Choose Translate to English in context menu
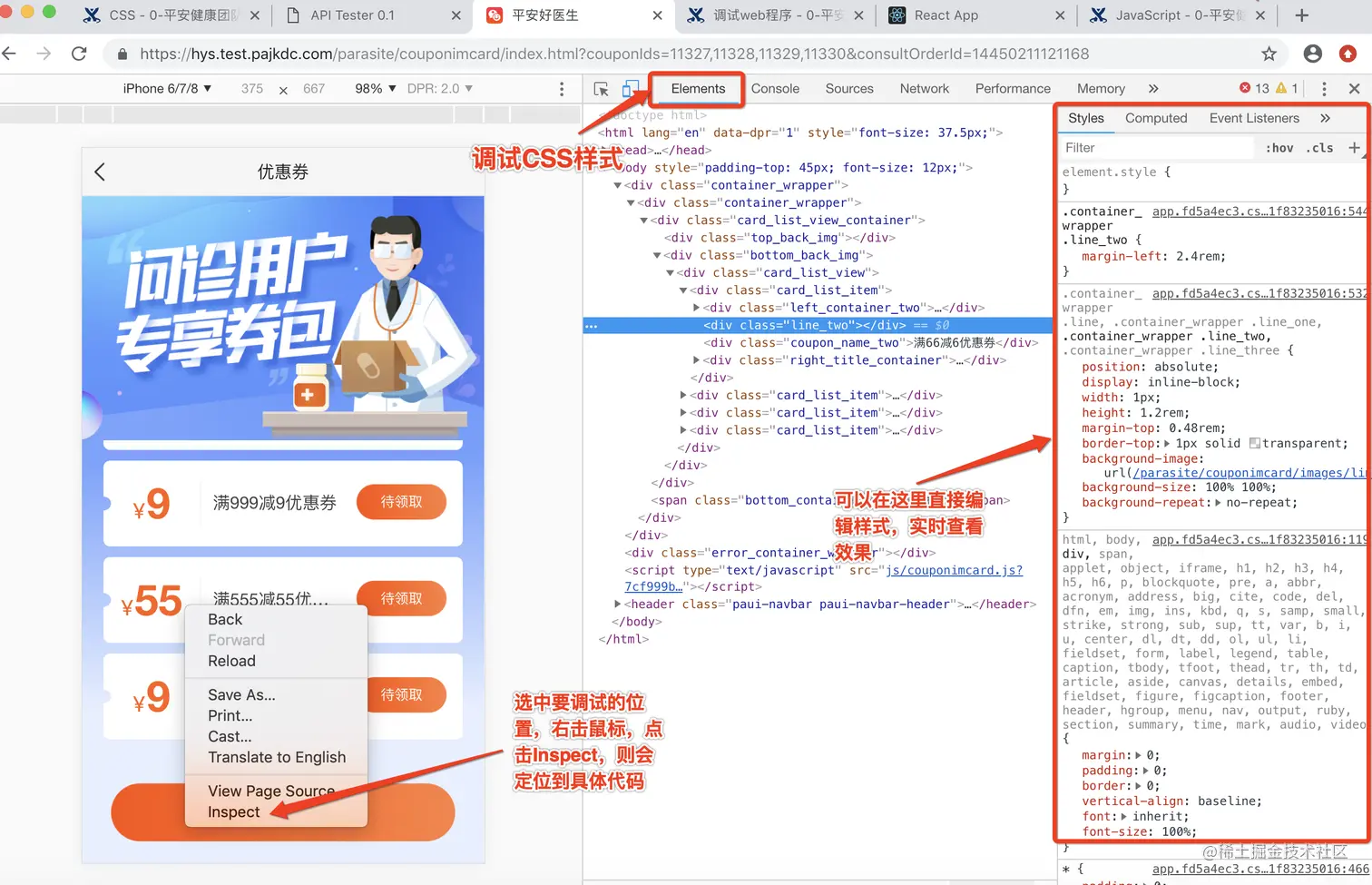 [x=277, y=757]
